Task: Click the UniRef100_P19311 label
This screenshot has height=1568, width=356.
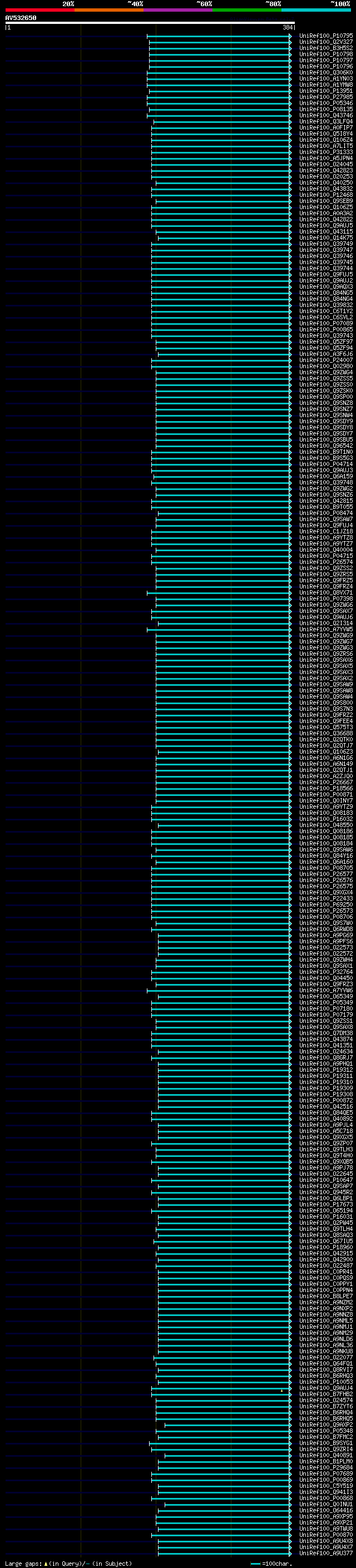Action: 326,1076
